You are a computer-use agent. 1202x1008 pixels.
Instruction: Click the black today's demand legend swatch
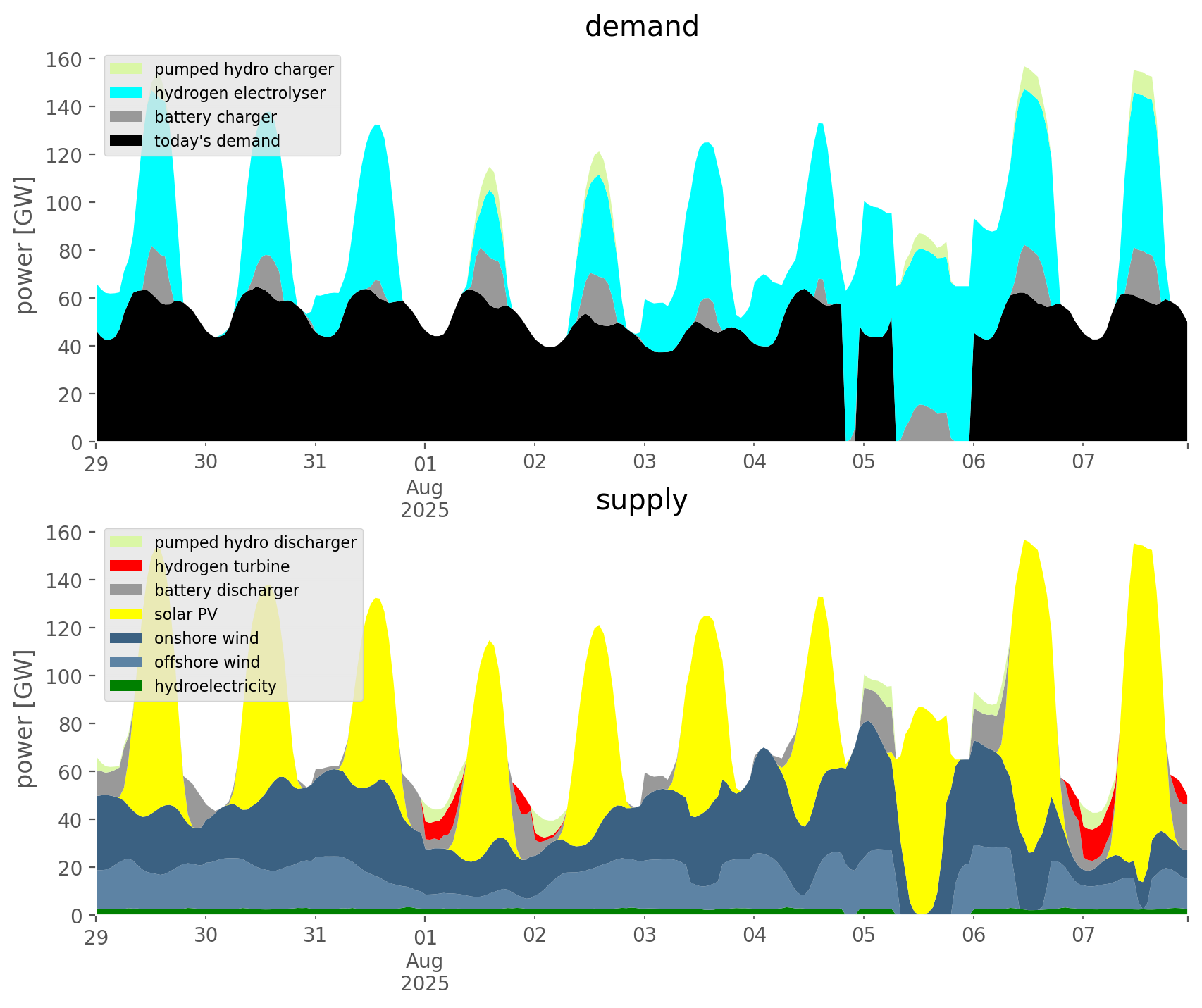pyautogui.click(x=127, y=141)
